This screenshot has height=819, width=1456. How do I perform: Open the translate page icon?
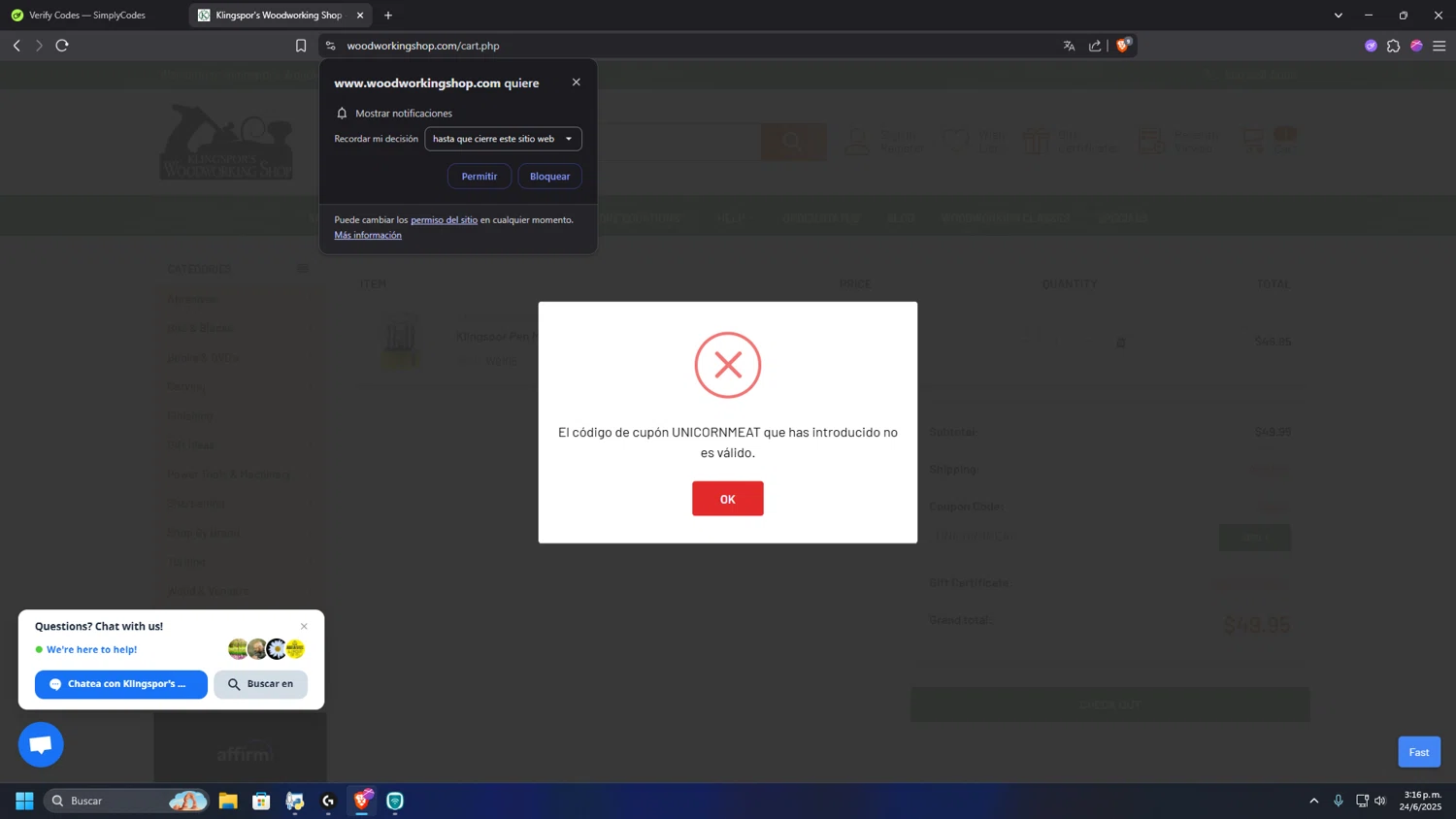[1069, 46]
